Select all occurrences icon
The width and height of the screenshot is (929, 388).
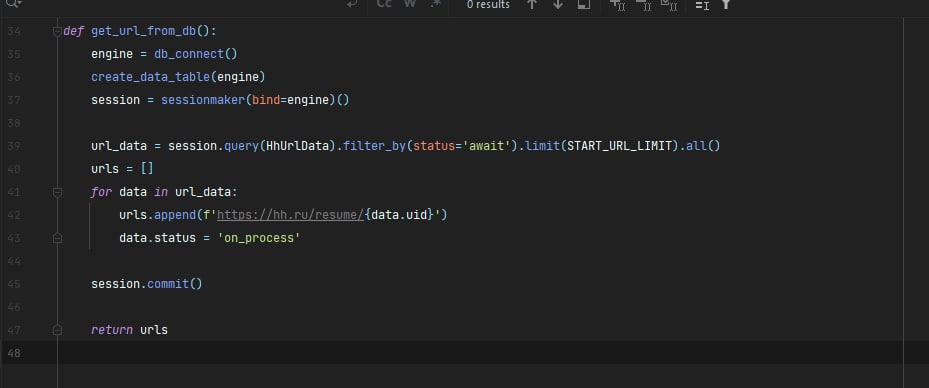pos(669,5)
